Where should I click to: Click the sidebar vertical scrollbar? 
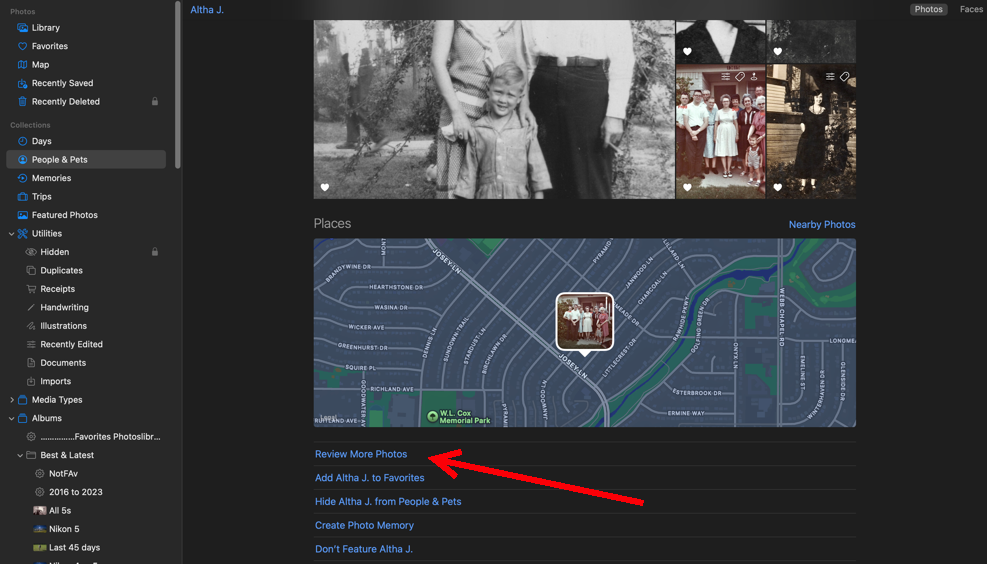click(178, 85)
